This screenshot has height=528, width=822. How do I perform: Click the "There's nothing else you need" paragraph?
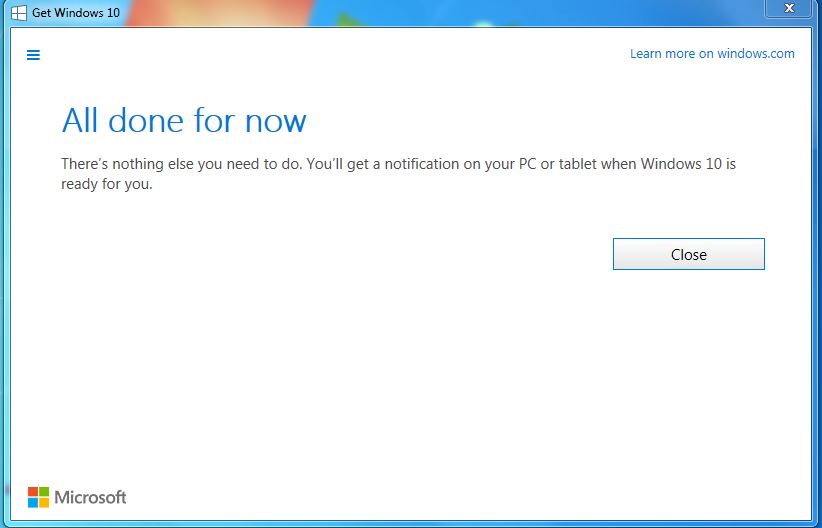pyautogui.click(x=398, y=174)
